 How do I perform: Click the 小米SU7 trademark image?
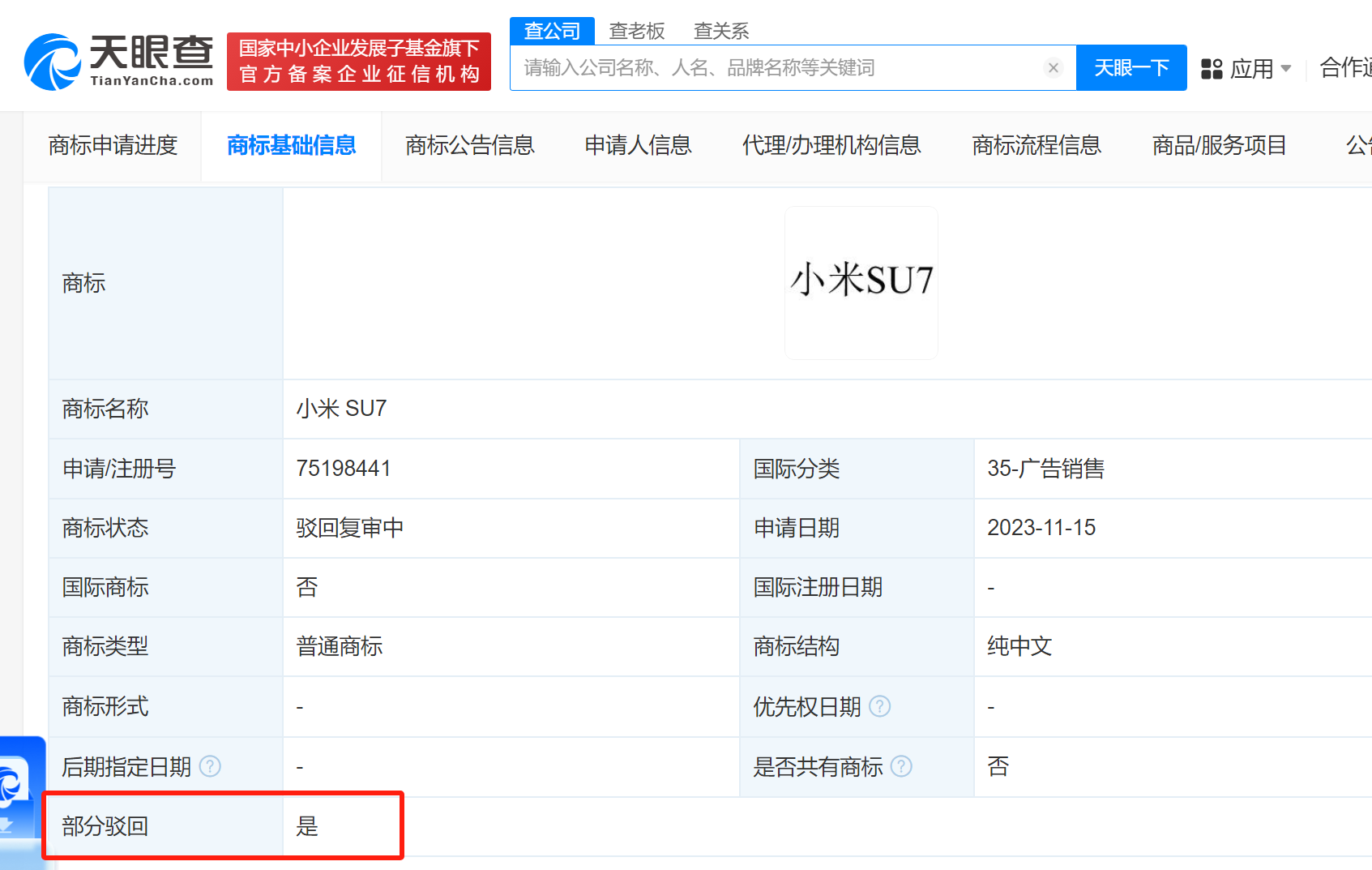[x=861, y=281]
